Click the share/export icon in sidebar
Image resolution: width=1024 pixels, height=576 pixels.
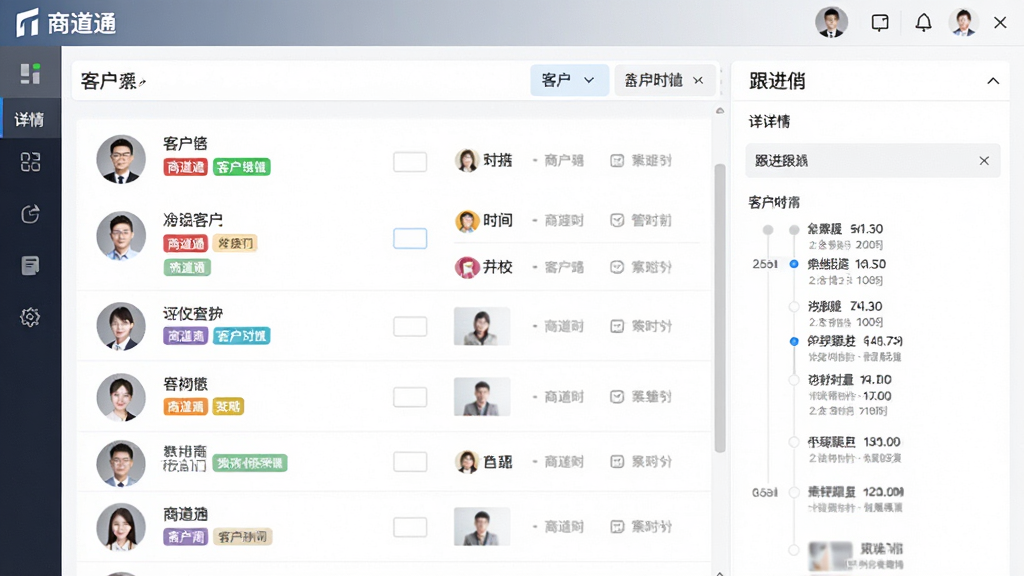tap(30, 214)
